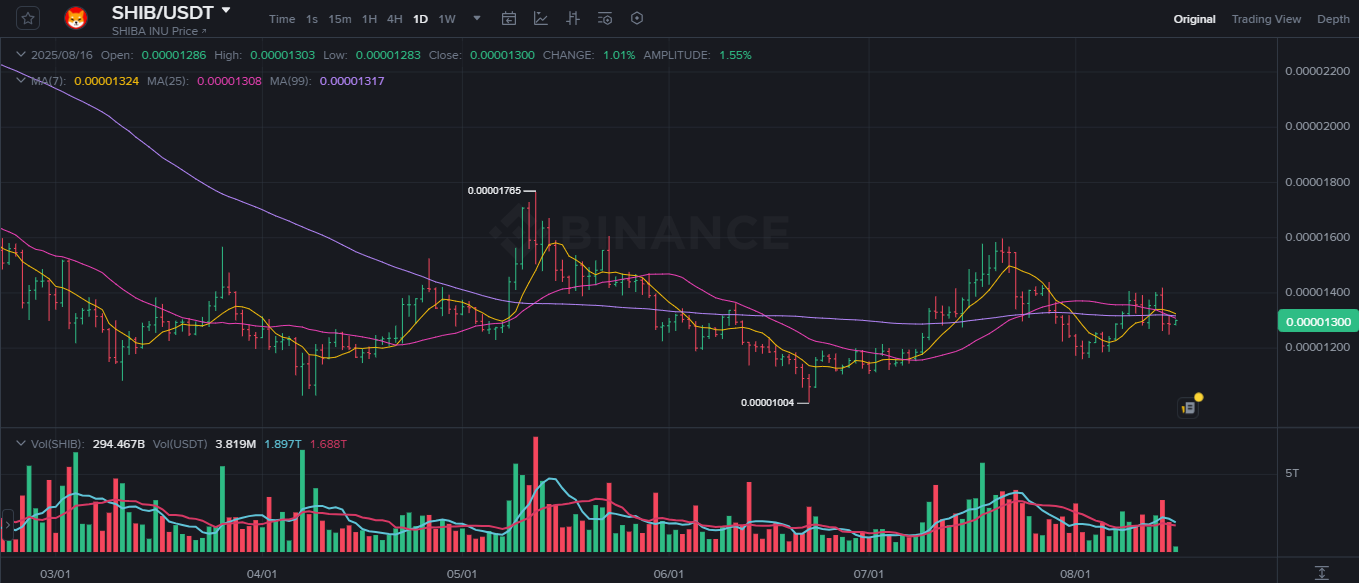Click the 0.00002000 price axis label
1359x583 pixels.
tap(1318, 126)
